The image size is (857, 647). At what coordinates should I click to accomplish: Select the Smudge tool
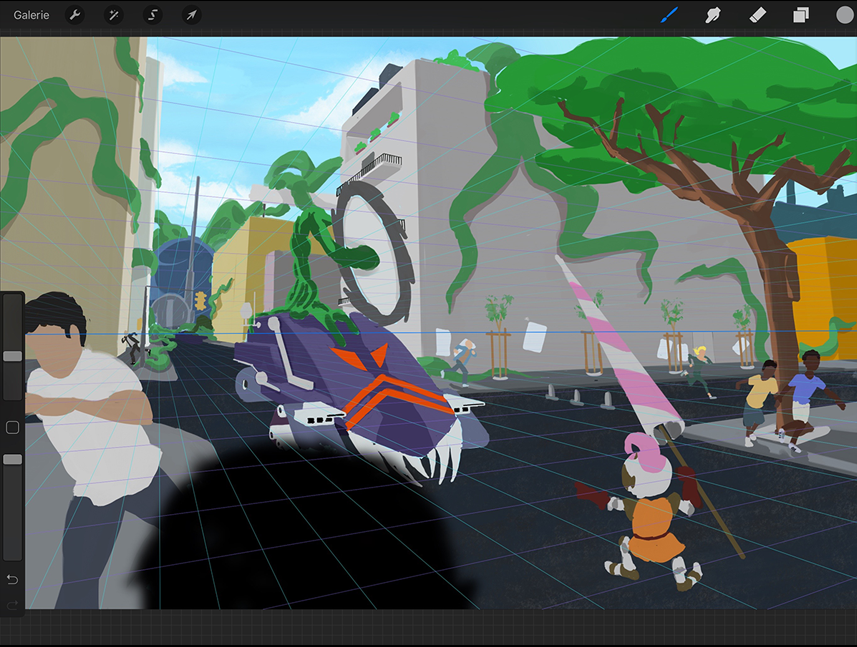point(713,15)
